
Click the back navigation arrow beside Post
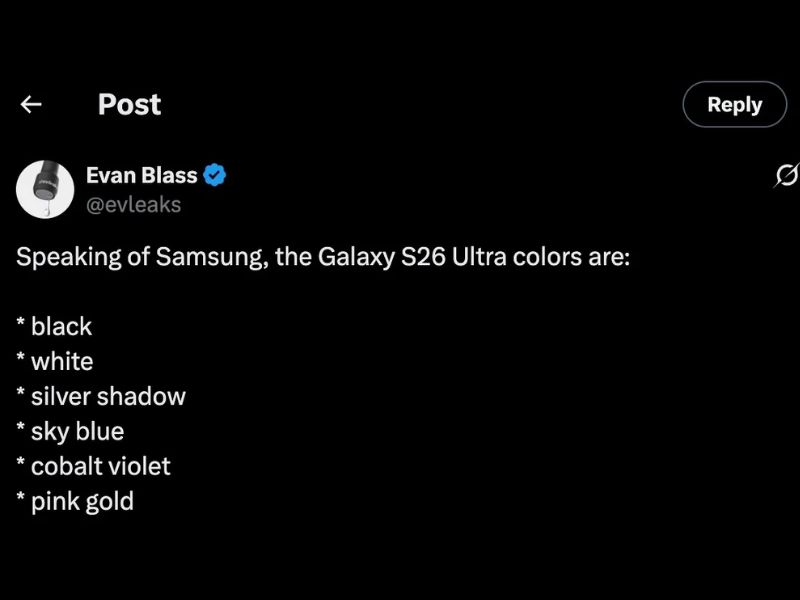coord(31,104)
